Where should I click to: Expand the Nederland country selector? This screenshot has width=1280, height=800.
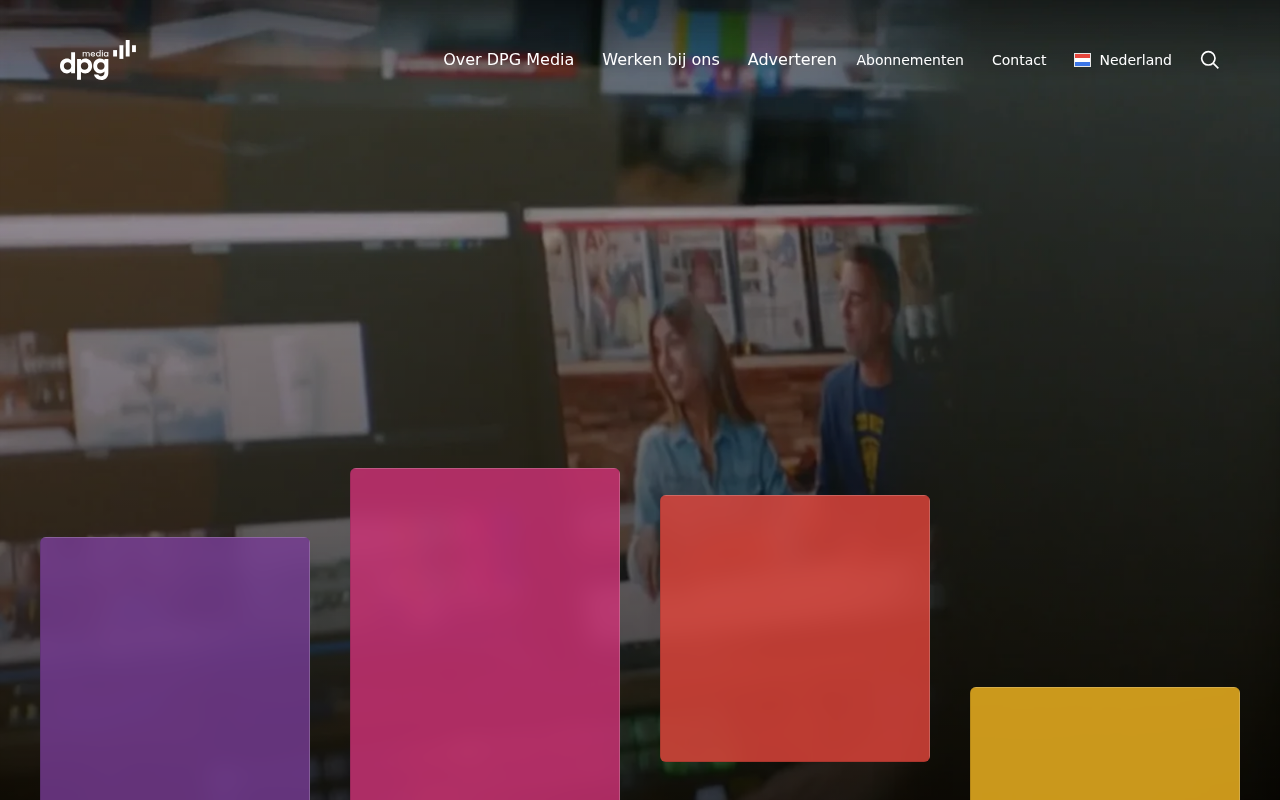[1123, 60]
